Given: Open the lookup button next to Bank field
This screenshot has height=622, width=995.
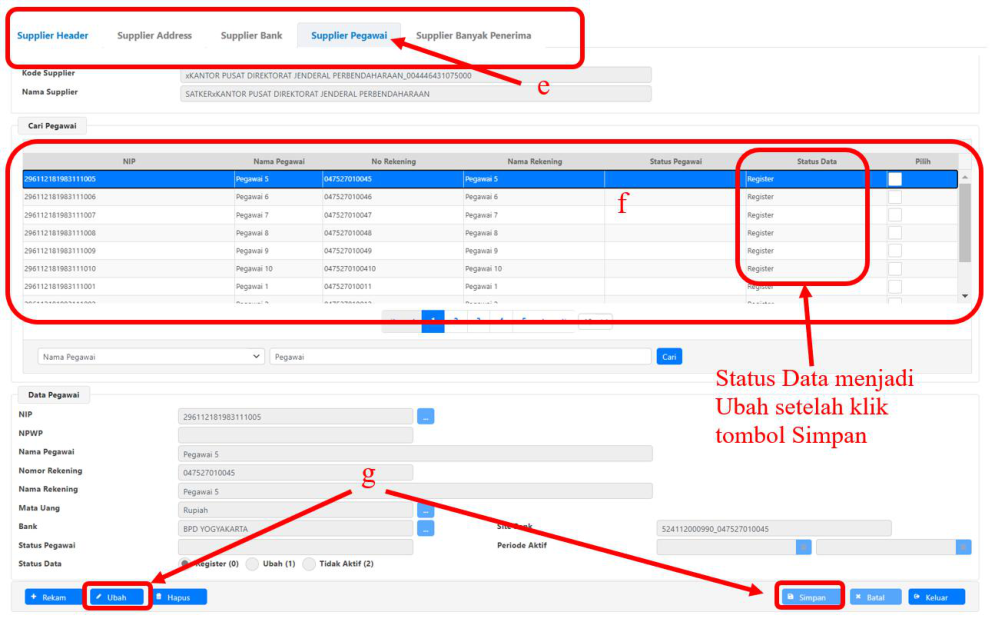Looking at the screenshot, I should [x=426, y=528].
